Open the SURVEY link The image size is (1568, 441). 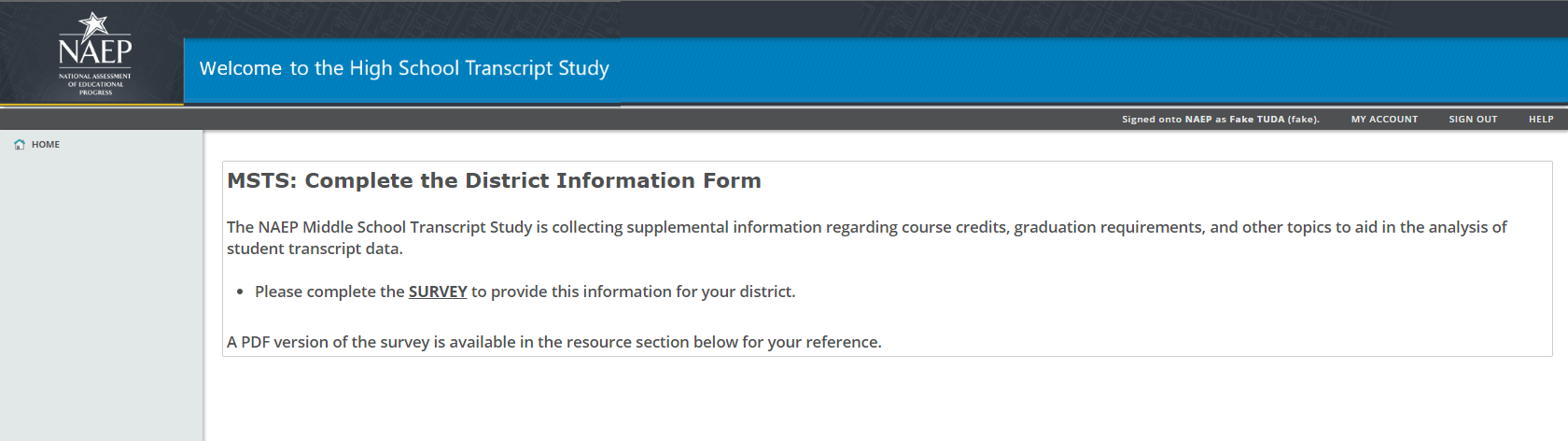(x=438, y=292)
